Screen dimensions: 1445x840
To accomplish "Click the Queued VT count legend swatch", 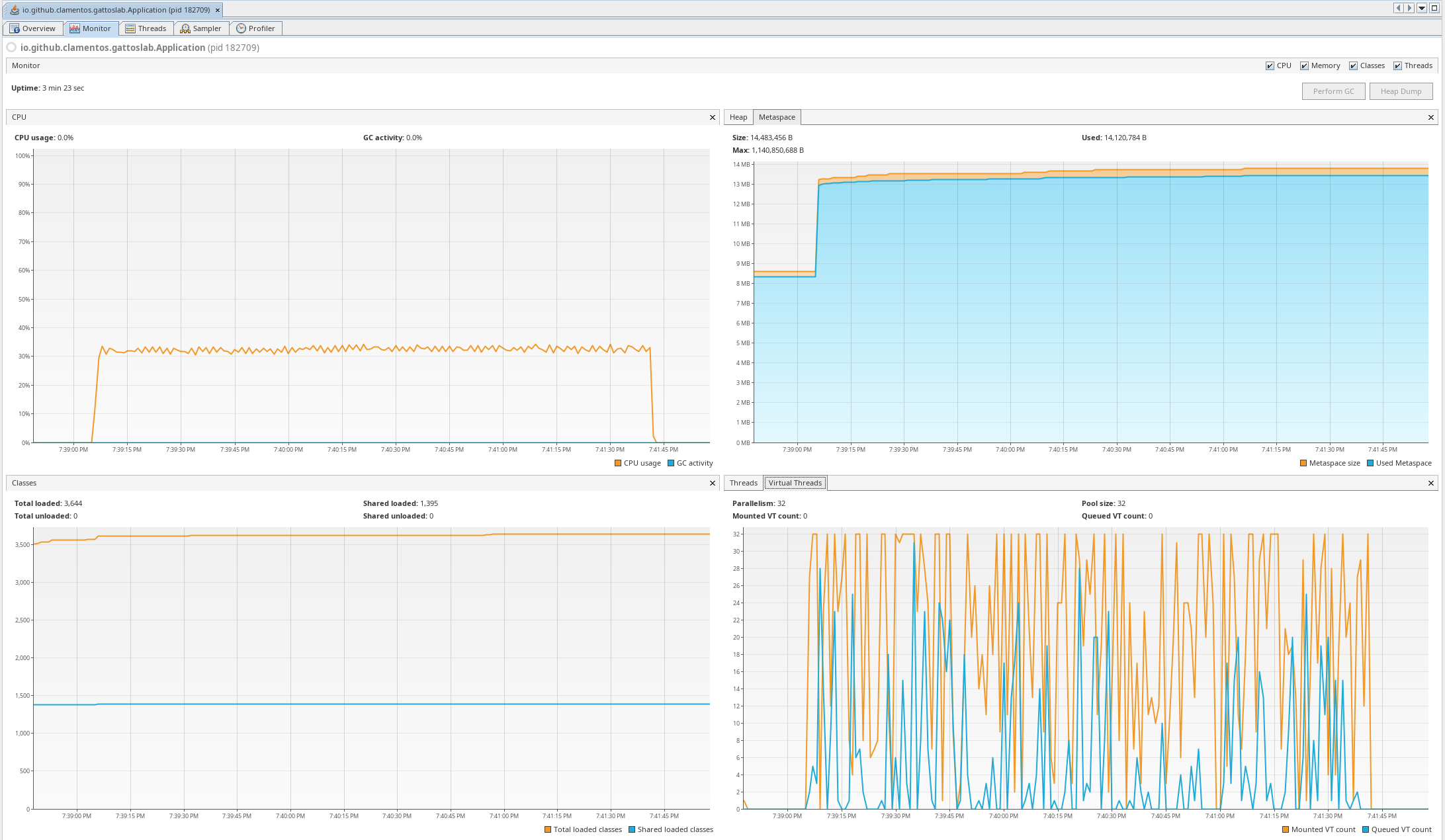I will click(x=1366, y=829).
